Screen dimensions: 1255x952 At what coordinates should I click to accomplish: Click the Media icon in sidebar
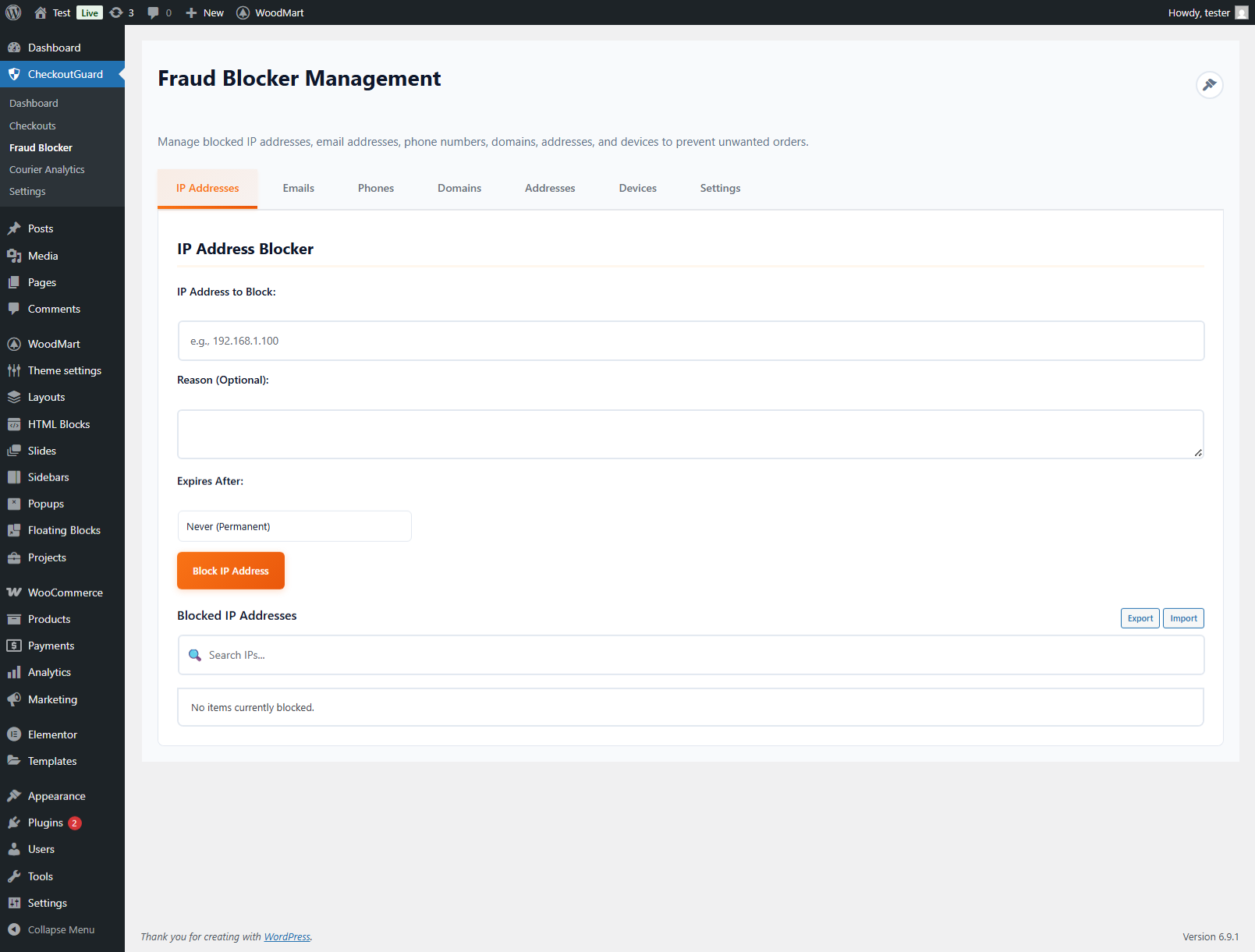pos(14,256)
